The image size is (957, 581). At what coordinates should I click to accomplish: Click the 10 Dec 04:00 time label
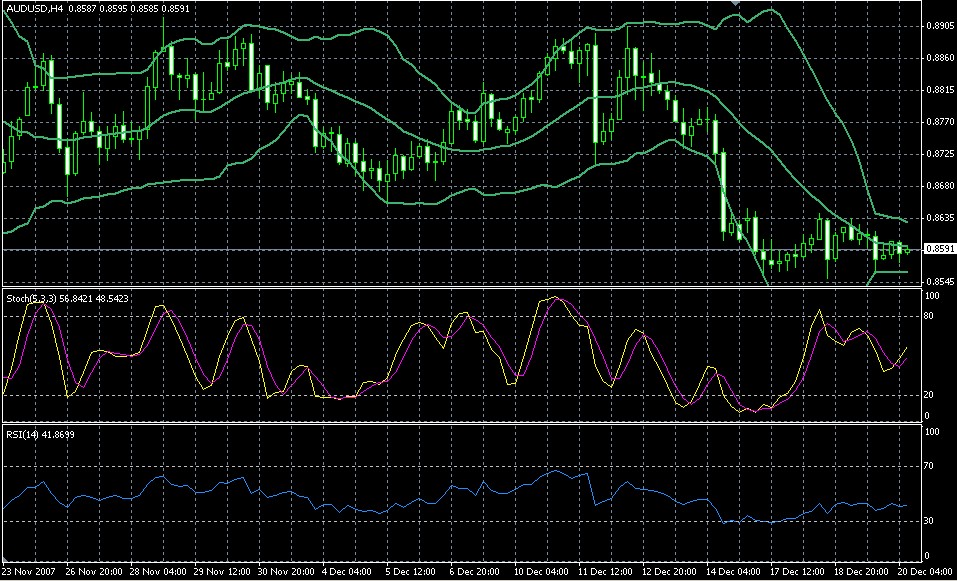click(542, 572)
